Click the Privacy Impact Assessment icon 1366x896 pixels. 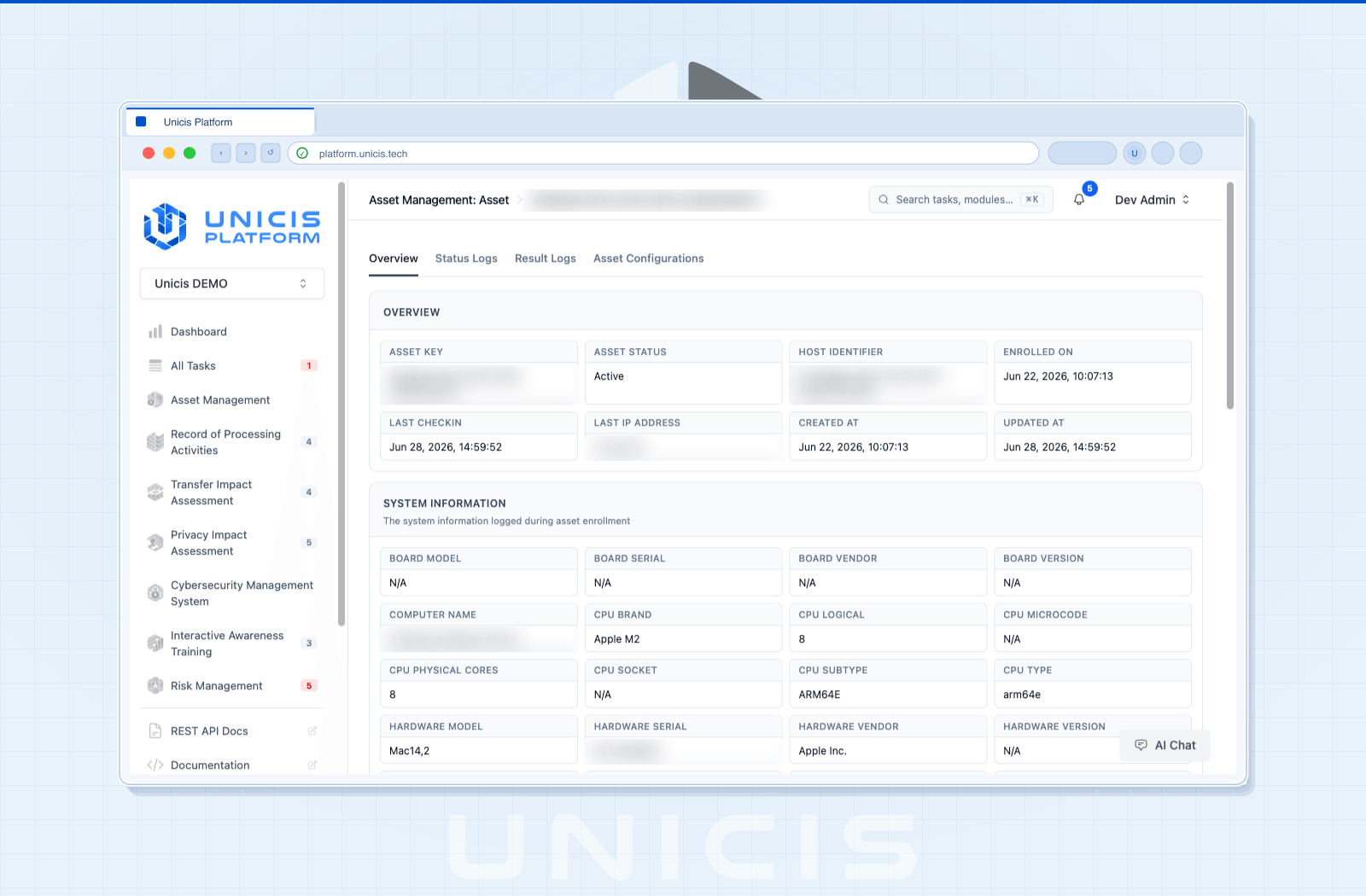coord(155,543)
